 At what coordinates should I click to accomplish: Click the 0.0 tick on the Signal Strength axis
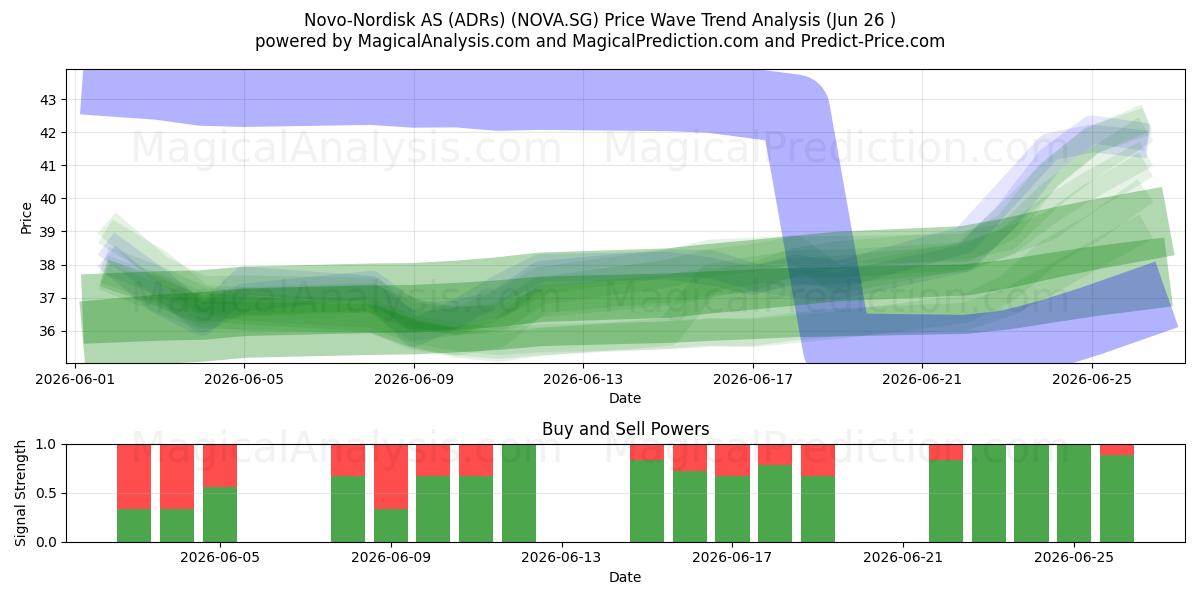[48, 542]
